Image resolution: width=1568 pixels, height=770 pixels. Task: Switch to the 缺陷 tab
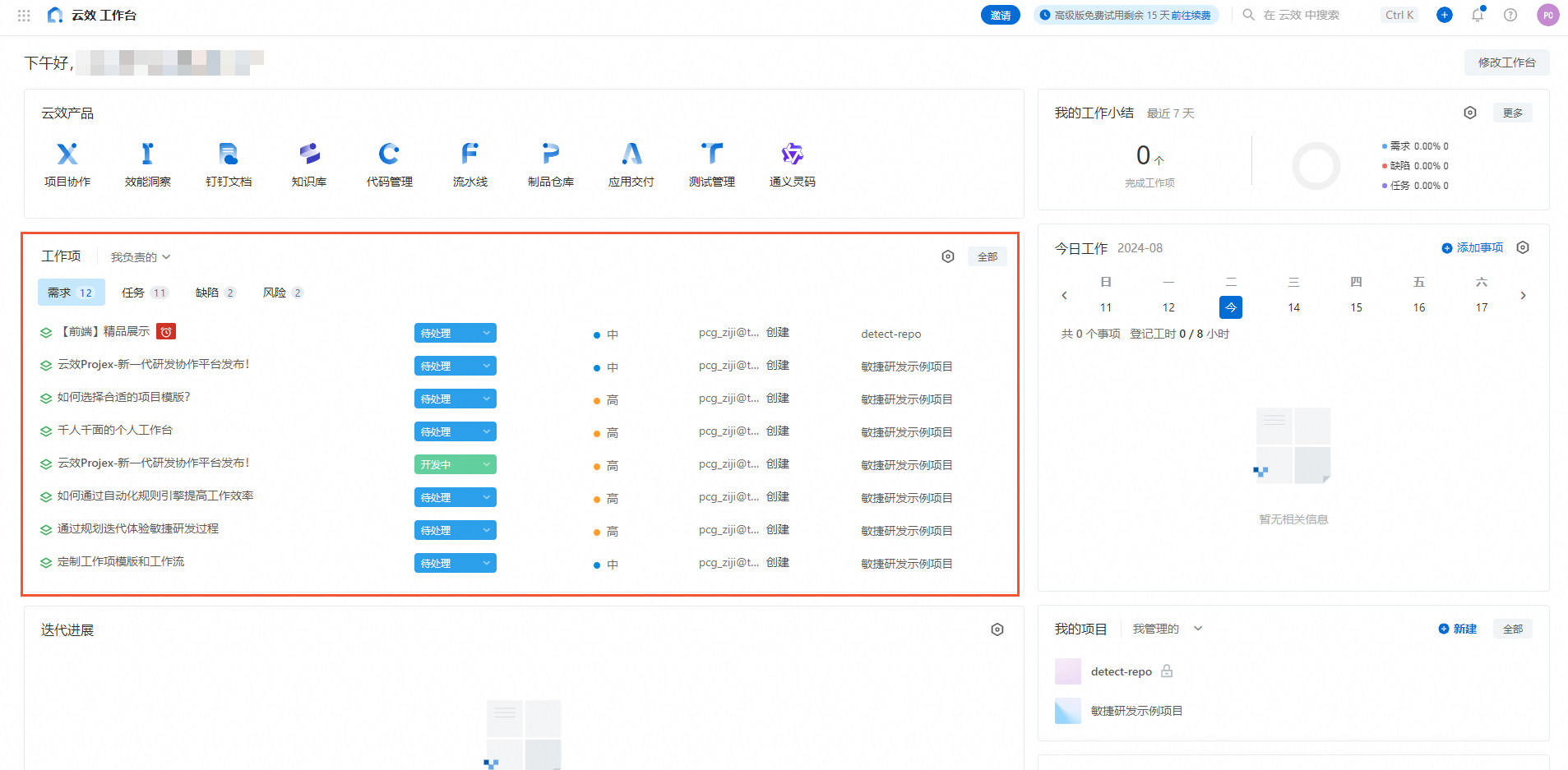[x=216, y=293]
